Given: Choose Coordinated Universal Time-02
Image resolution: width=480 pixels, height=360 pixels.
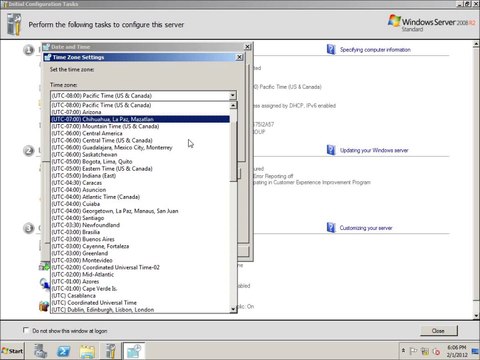Looking at the screenshot, I should pos(140,267).
